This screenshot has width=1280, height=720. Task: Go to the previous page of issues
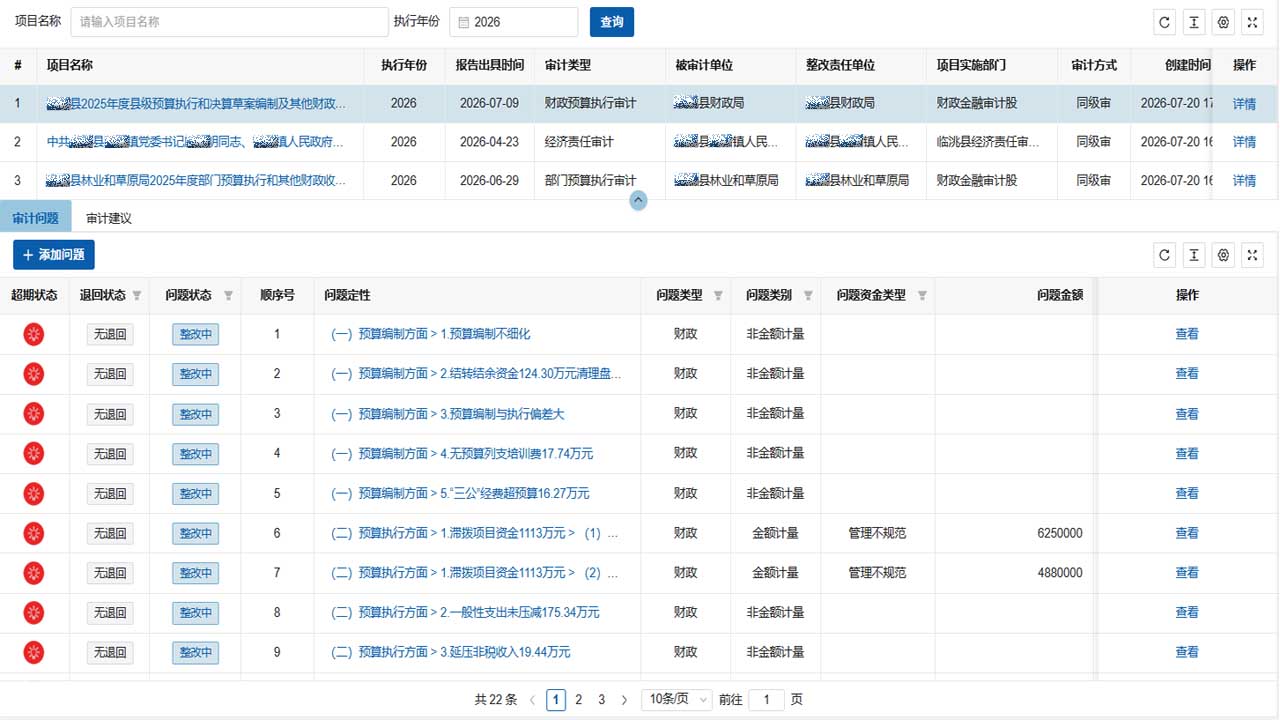pos(532,700)
